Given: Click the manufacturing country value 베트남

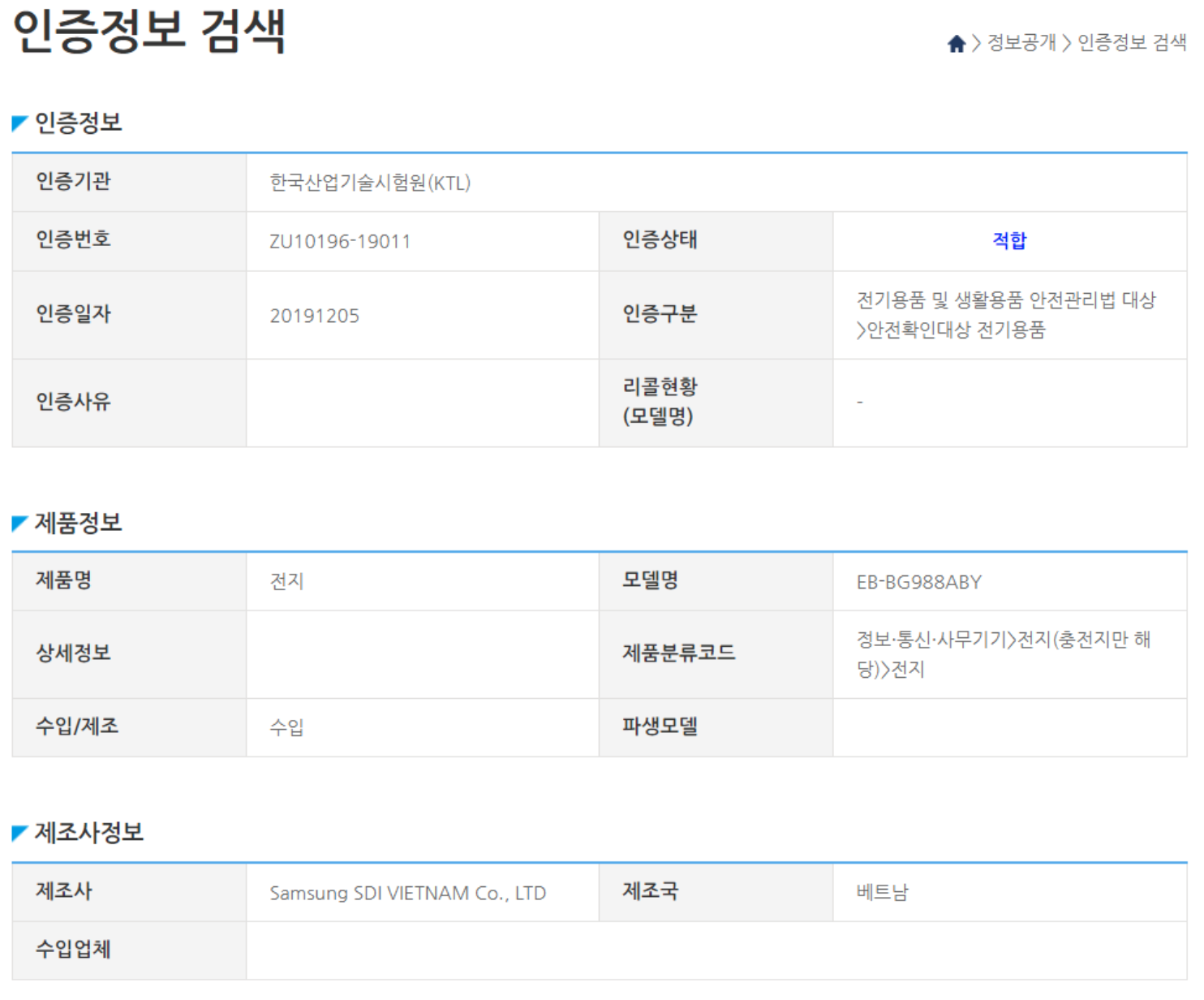Looking at the screenshot, I should [882, 893].
